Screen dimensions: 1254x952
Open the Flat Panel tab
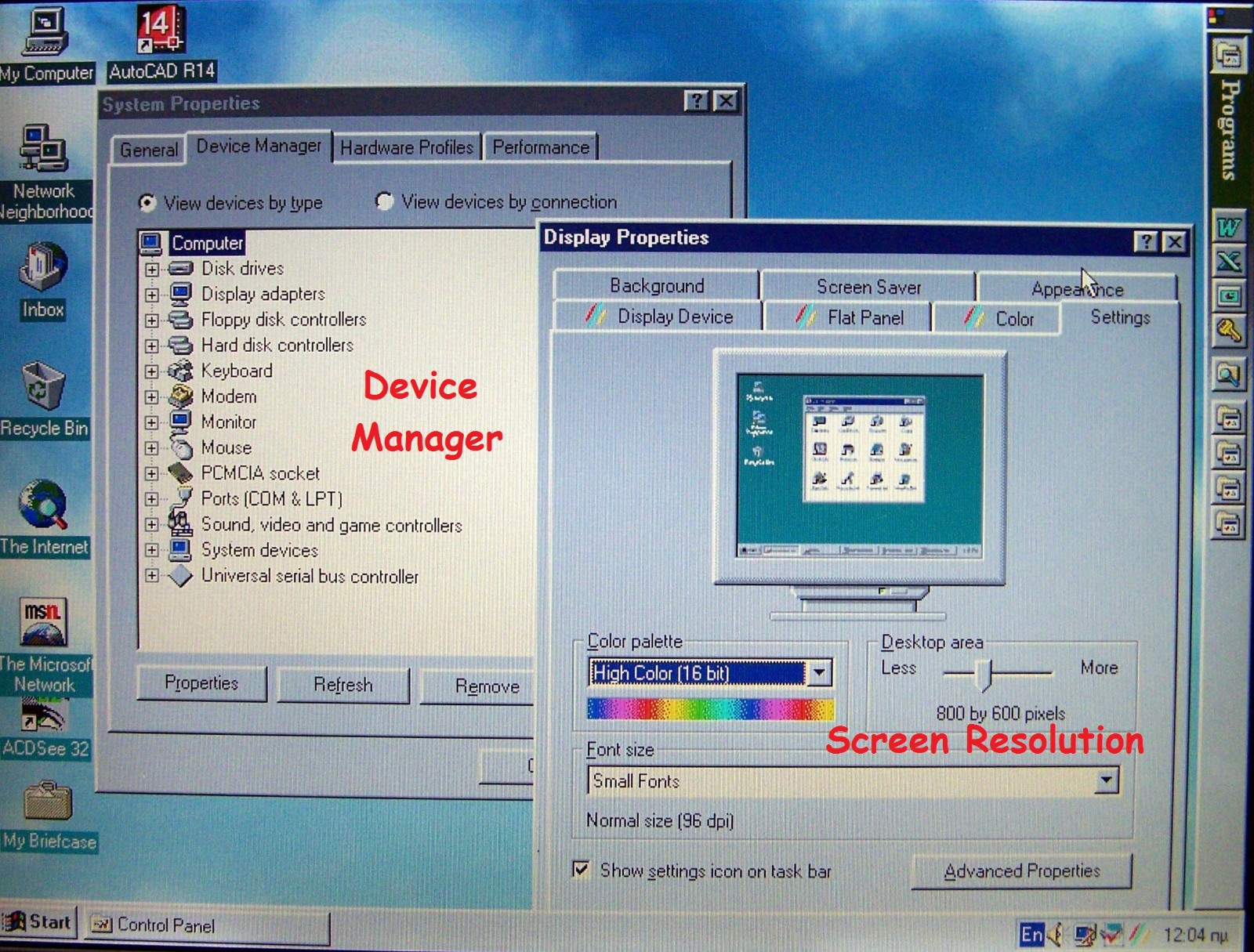(x=848, y=317)
